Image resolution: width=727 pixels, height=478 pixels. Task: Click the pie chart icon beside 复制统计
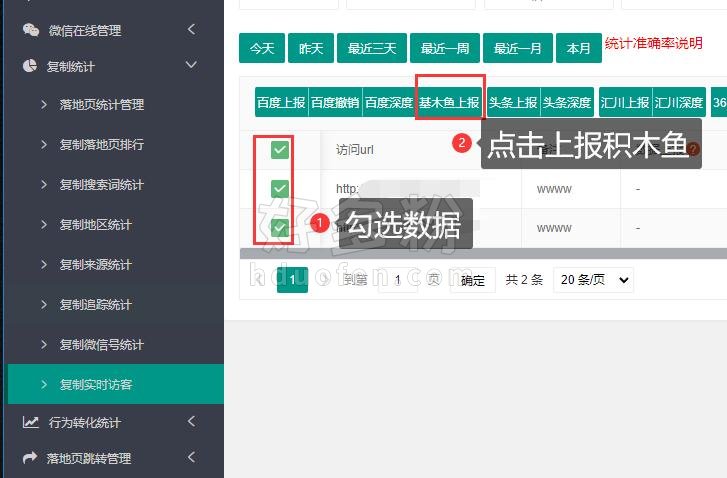click(x=30, y=66)
